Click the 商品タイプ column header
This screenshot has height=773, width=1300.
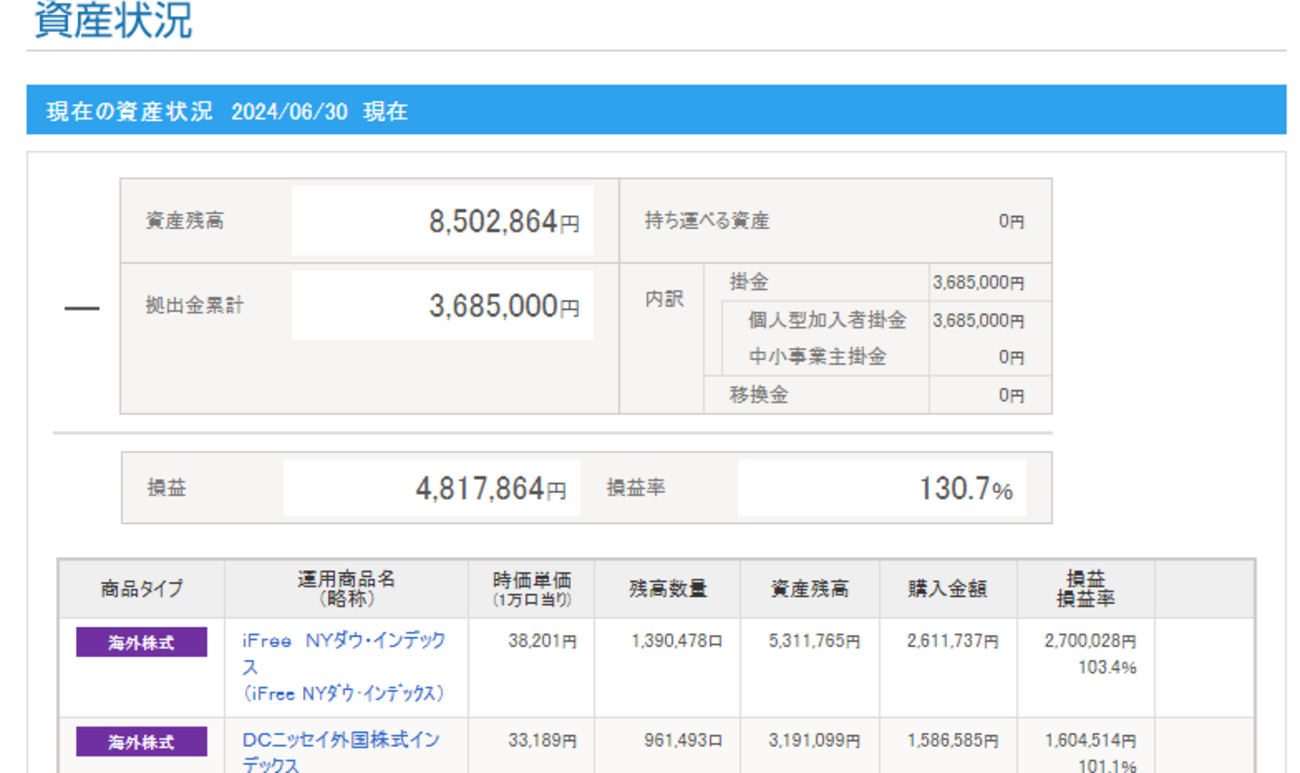141,589
